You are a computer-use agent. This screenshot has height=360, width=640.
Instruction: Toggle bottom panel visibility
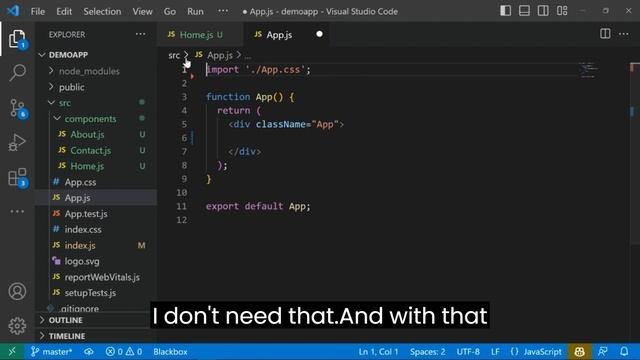(x=524, y=11)
